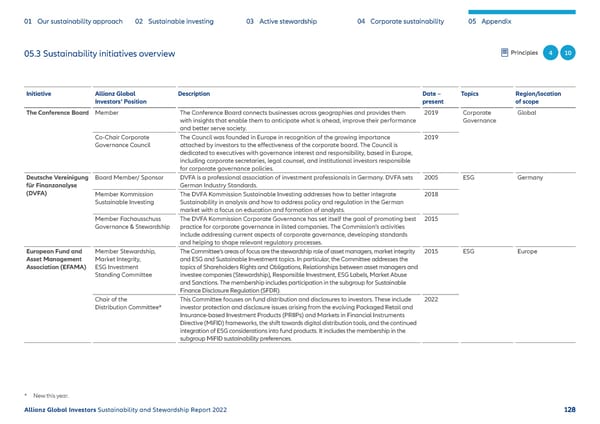Click the Principles label text
The image size is (600, 424).
(525, 52)
